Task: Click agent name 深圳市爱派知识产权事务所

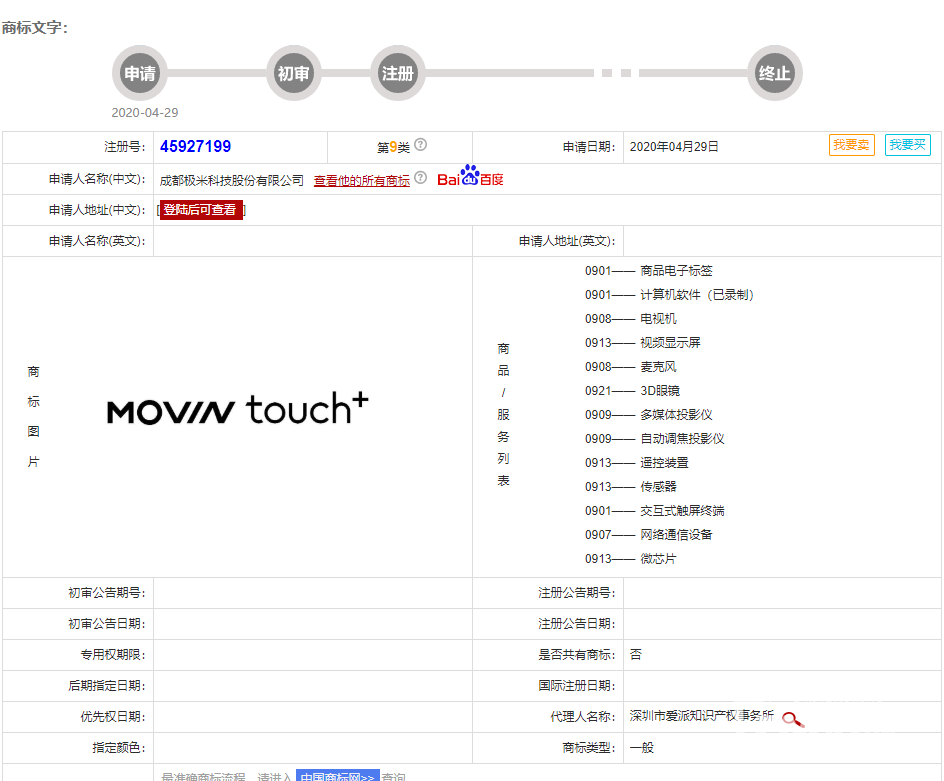Action: click(701, 715)
